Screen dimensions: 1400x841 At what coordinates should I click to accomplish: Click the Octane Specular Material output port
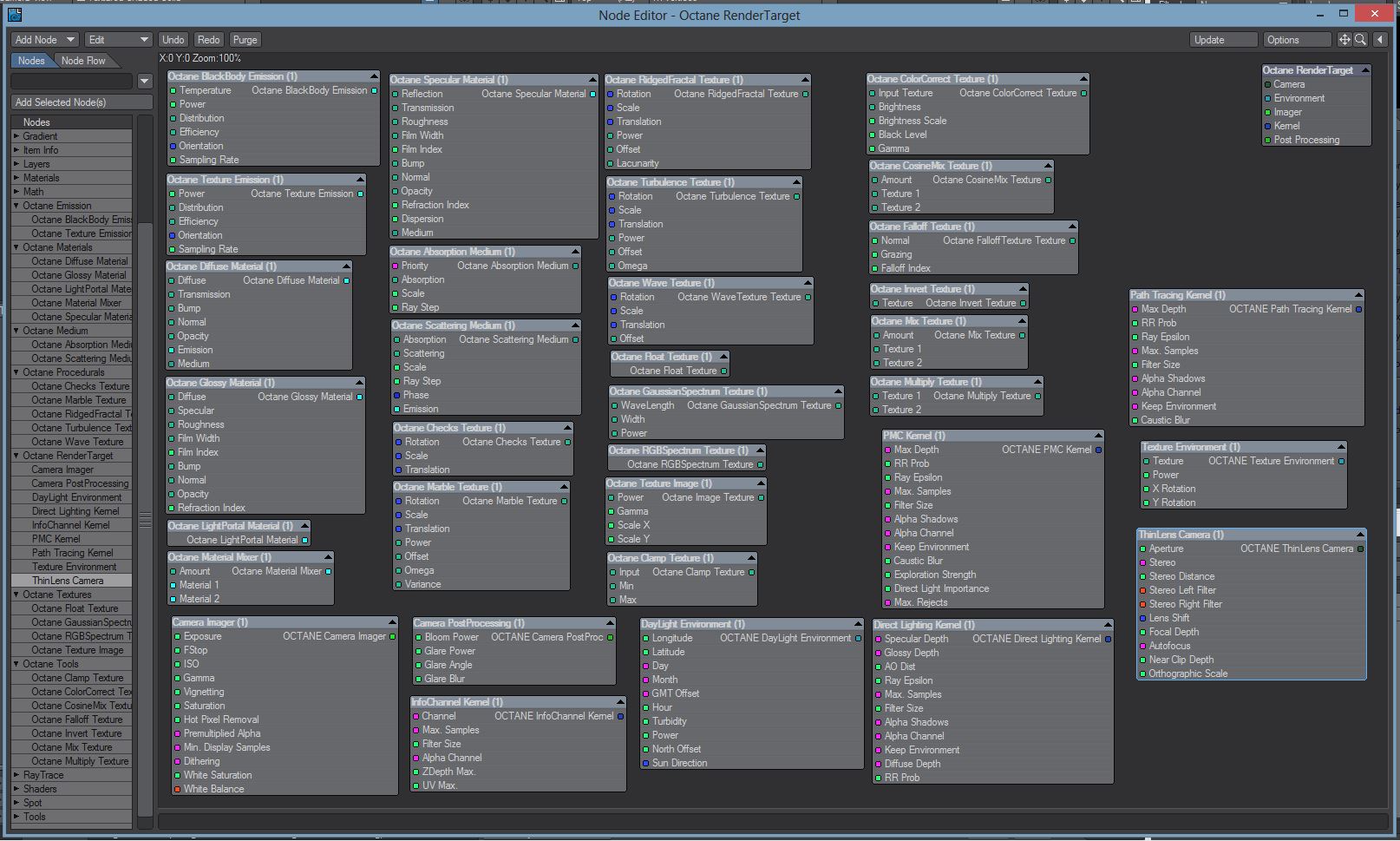point(593,94)
